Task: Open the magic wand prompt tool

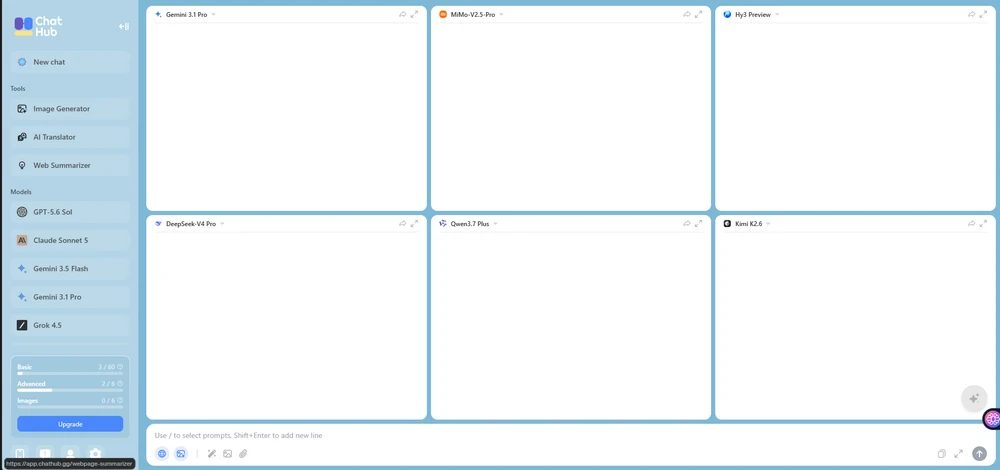Action: pyautogui.click(x=212, y=454)
